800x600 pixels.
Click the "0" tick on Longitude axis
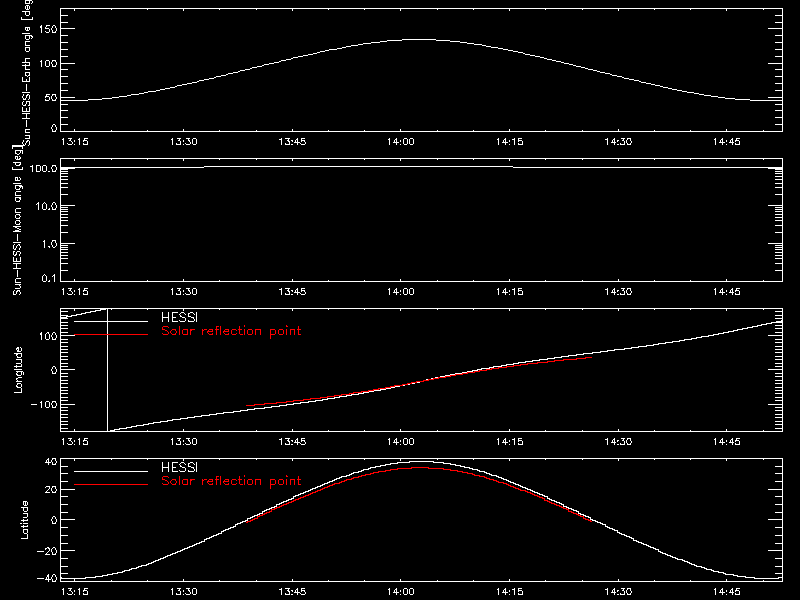pyautogui.click(x=54, y=370)
